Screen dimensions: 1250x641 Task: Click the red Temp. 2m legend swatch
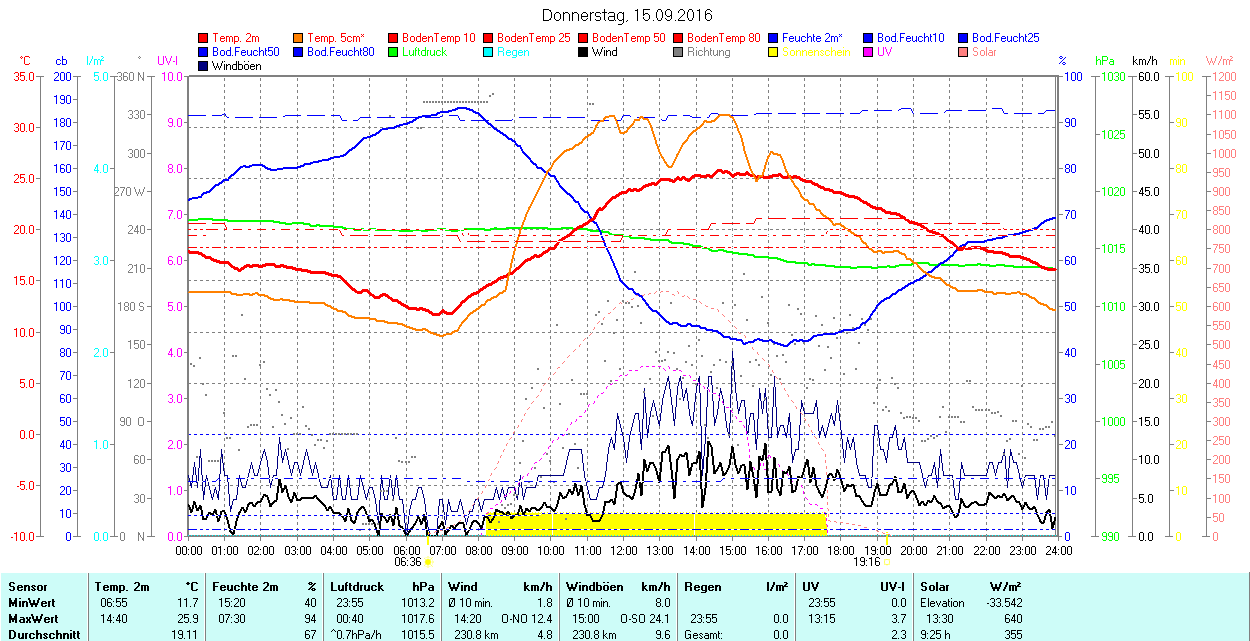pos(204,38)
